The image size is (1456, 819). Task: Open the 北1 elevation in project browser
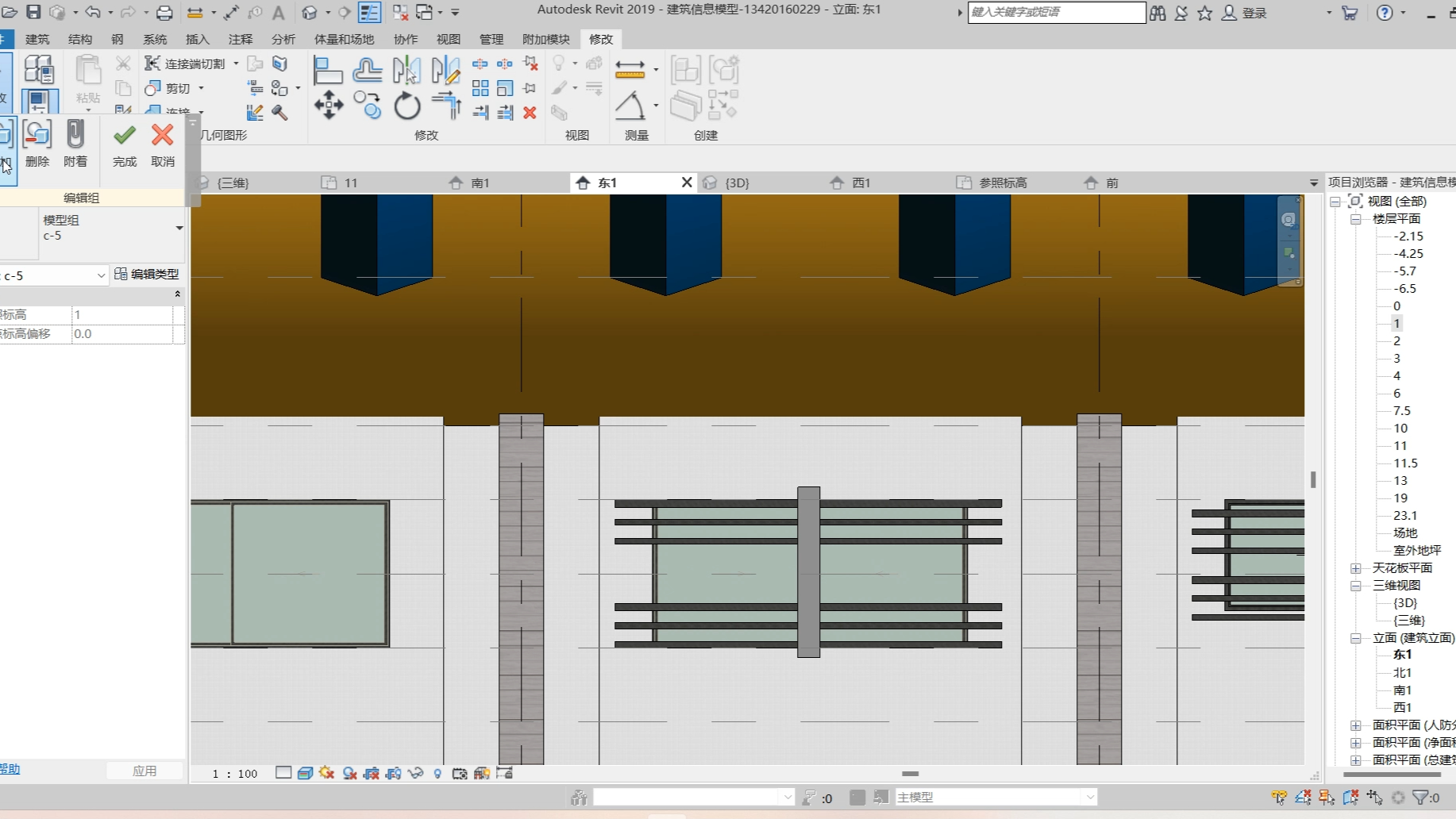(x=1402, y=672)
